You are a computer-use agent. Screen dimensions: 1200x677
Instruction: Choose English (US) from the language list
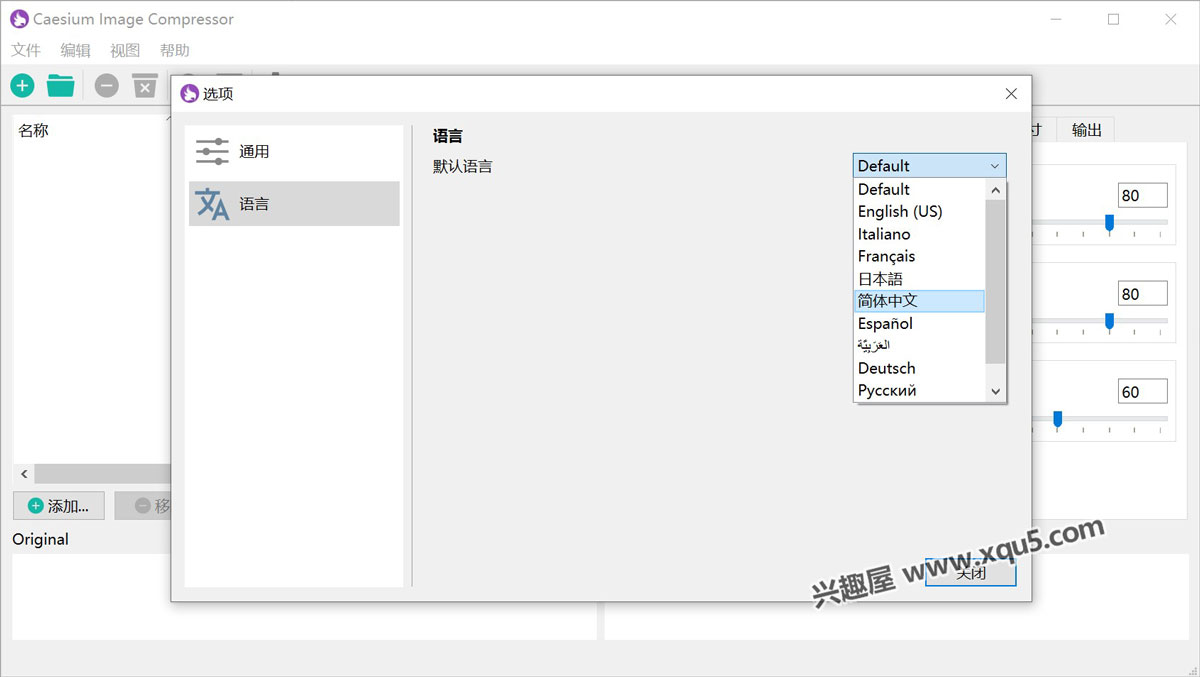pos(900,212)
